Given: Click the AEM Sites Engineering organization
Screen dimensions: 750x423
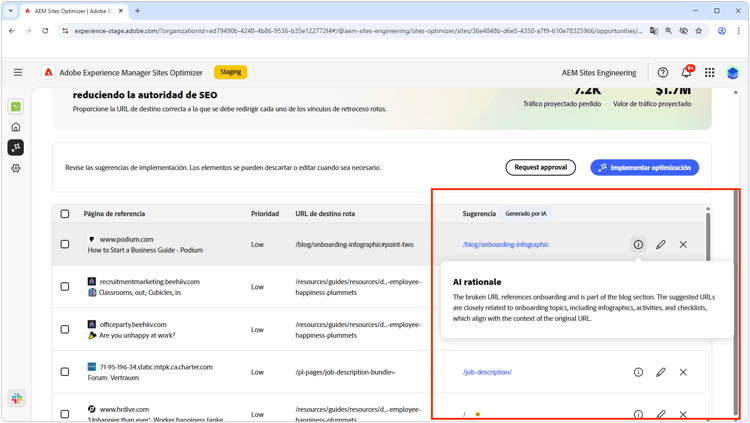Looking at the screenshot, I should [x=599, y=73].
